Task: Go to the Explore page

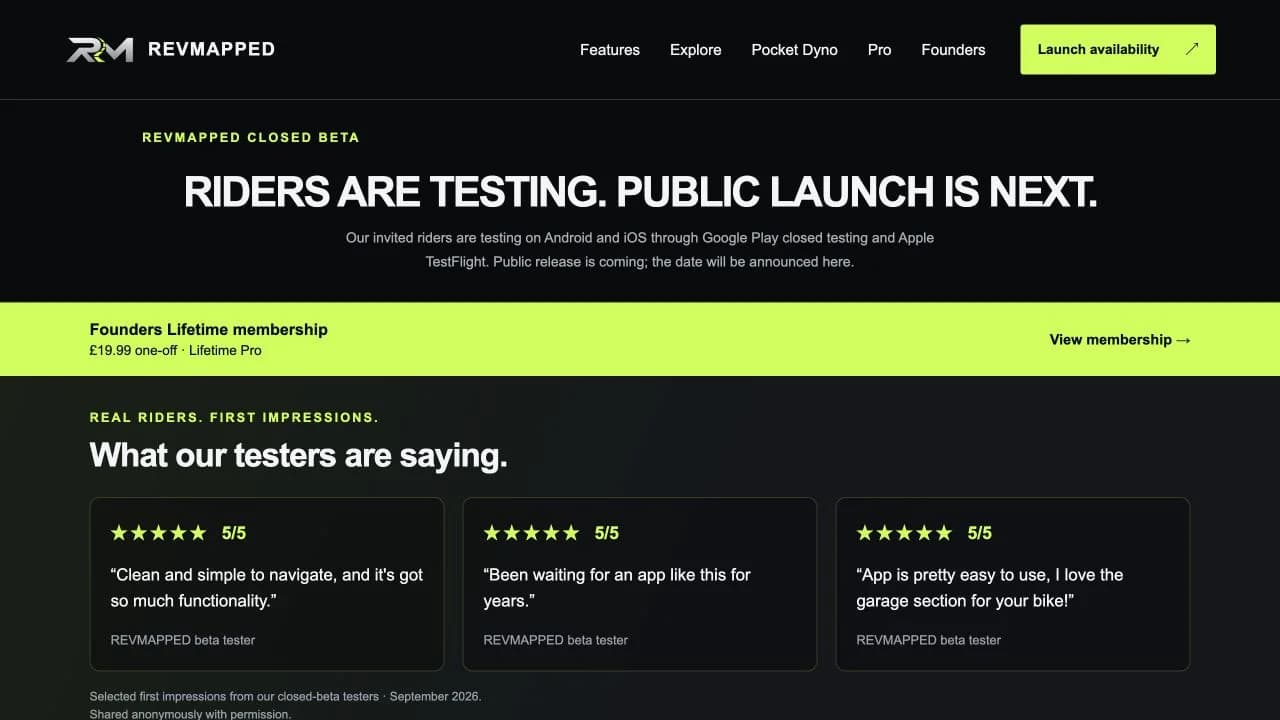Action: 696,49
